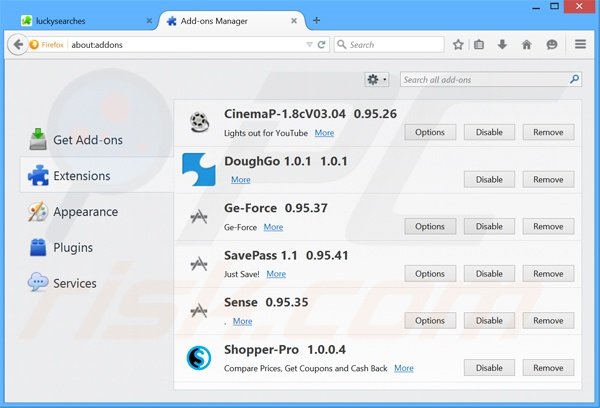The image size is (600, 408).
Task: Select the Extensions category
Action: pos(96,176)
